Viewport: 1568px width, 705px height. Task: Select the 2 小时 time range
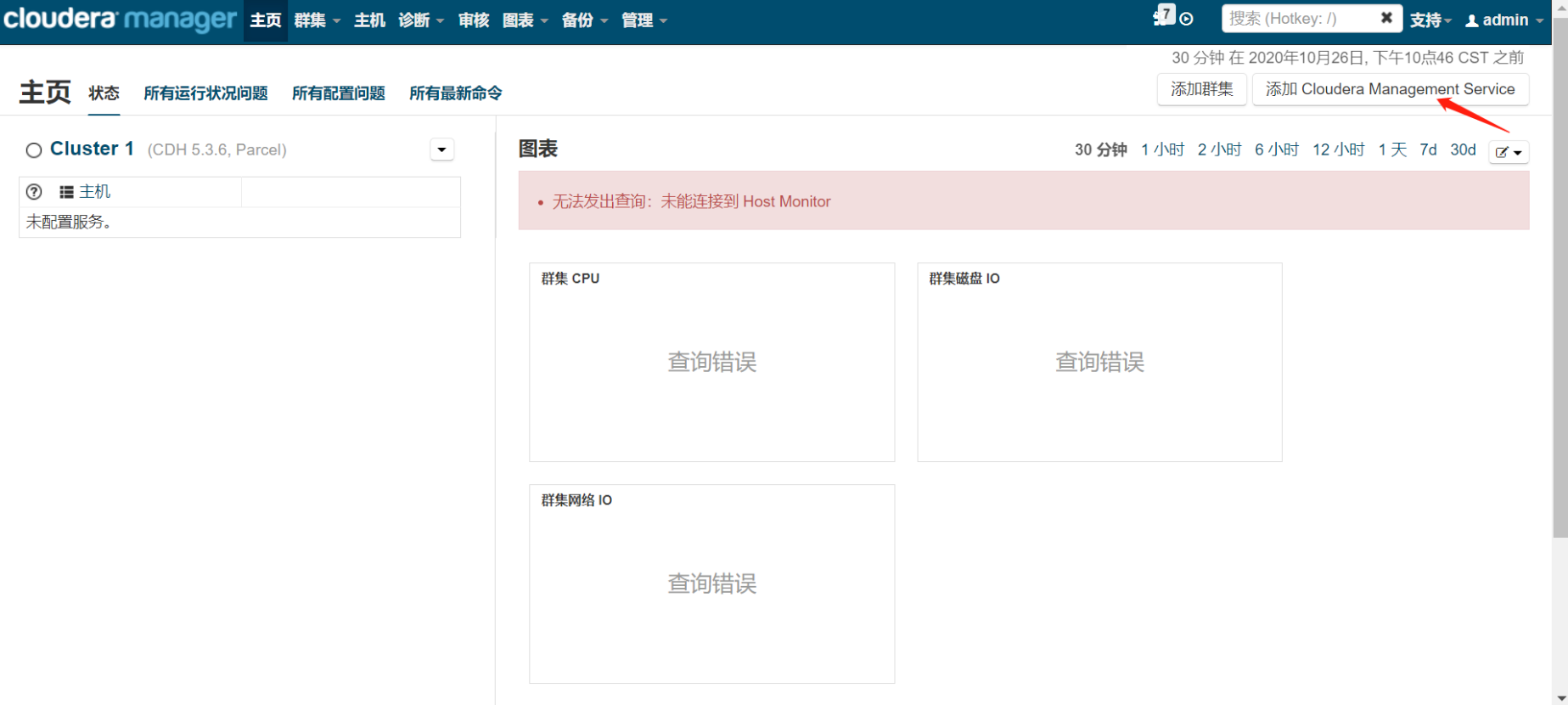pos(1220,150)
